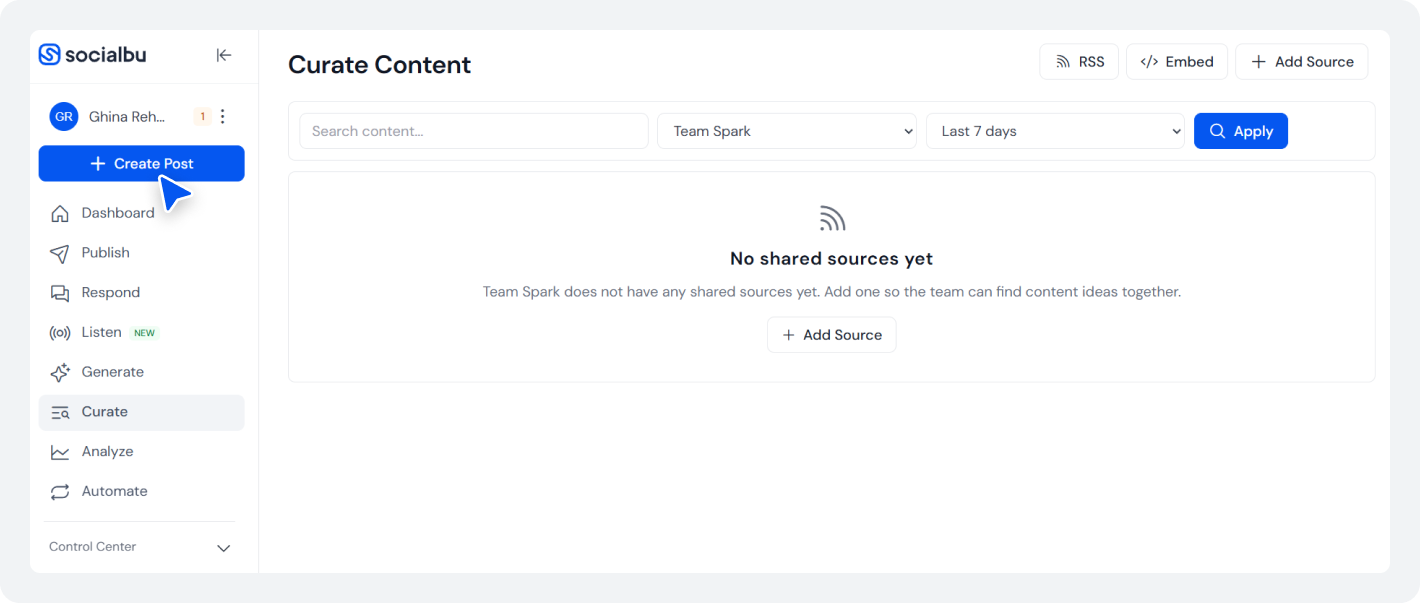This screenshot has height=603, width=1420.
Task: Click the plus icon on top Add Source
Action: (1259, 62)
